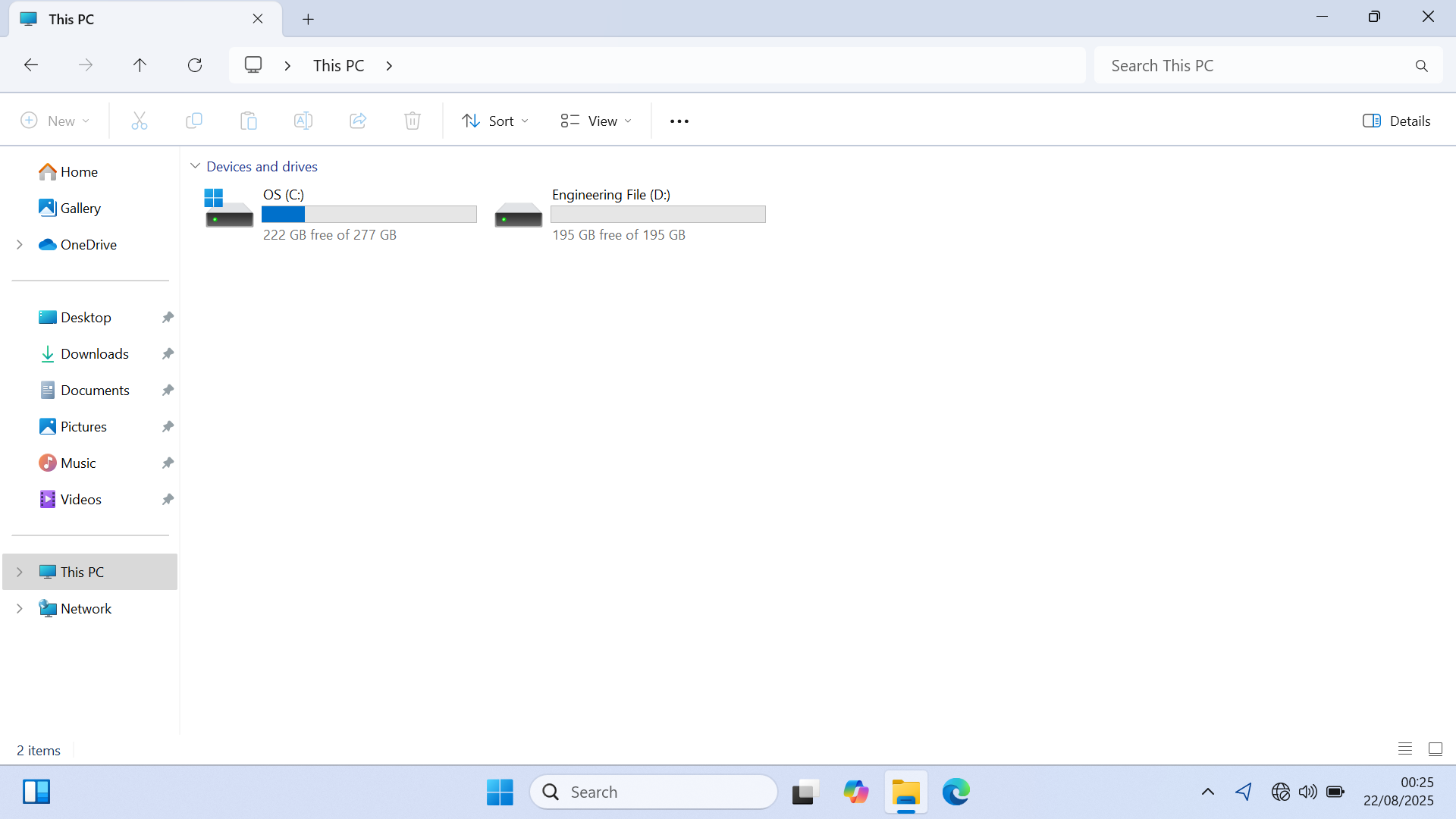Click the Cut scissors icon
Screen dimensions: 1456x819
pos(140,121)
